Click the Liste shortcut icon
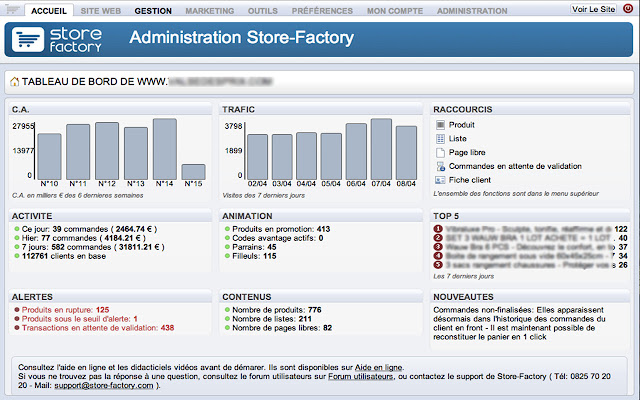This screenshot has width=640, height=400. pos(440,138)
